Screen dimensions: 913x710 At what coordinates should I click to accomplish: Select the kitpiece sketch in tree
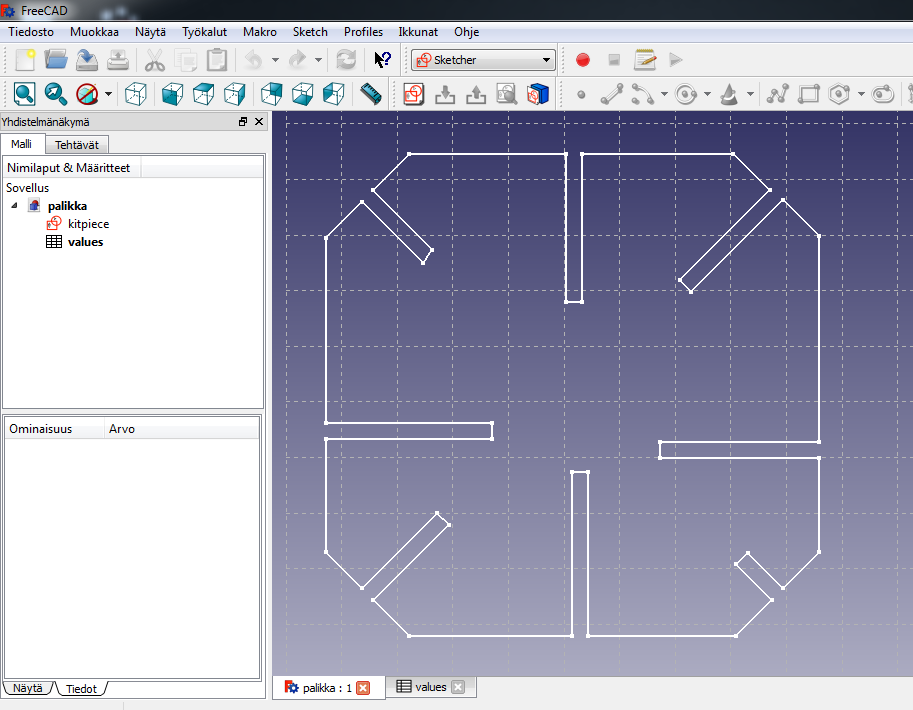pyautogui.click(x=88, y=224)
